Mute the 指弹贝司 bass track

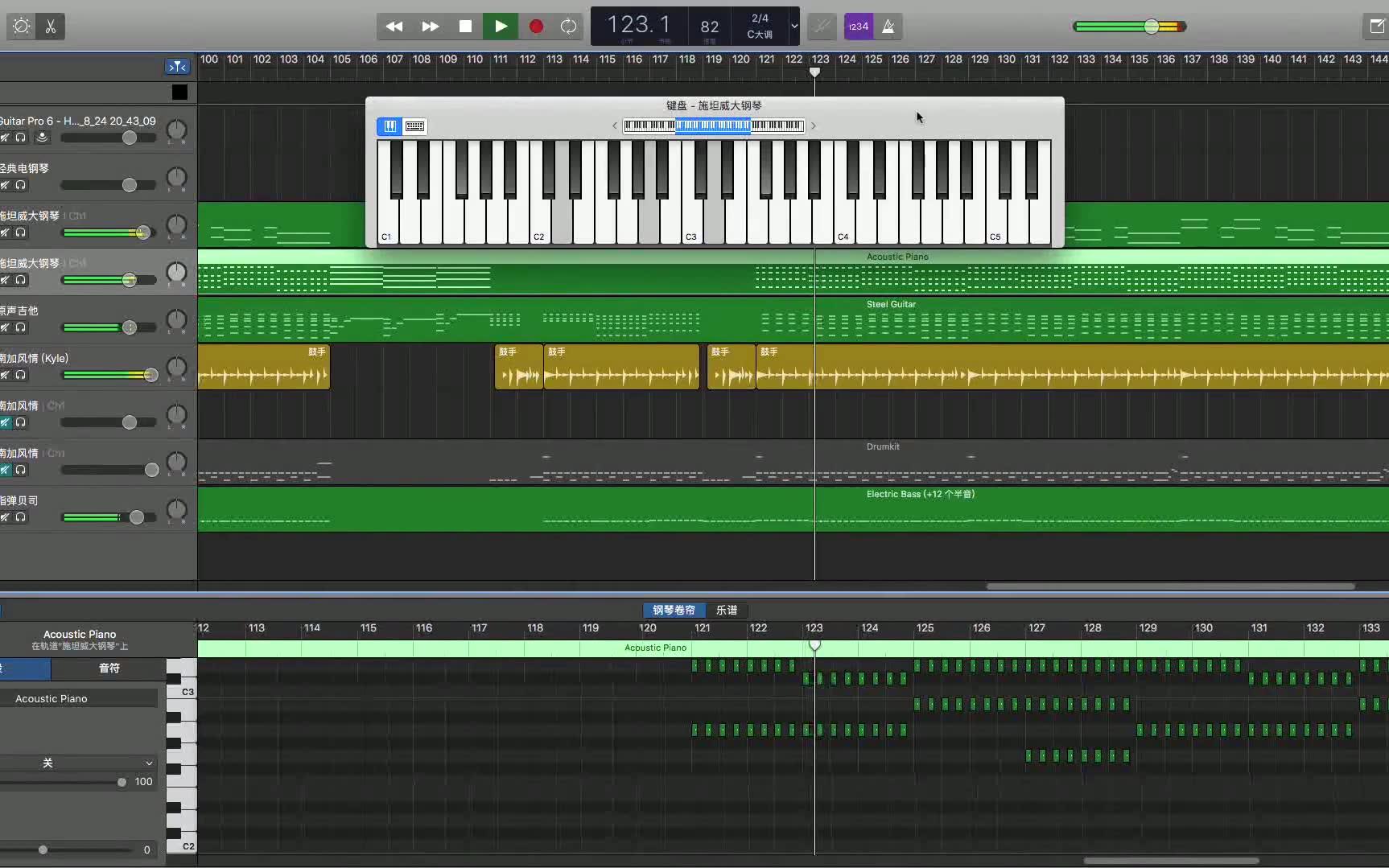pyautogui.click(x=5, y=517)
